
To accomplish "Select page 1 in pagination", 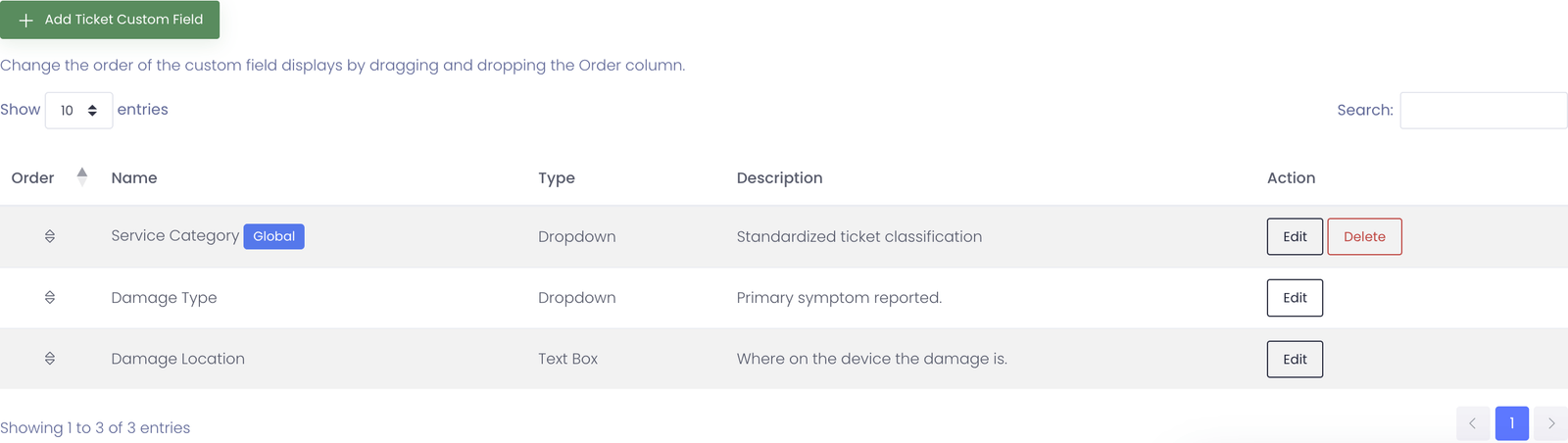I will coord(1512,423).
